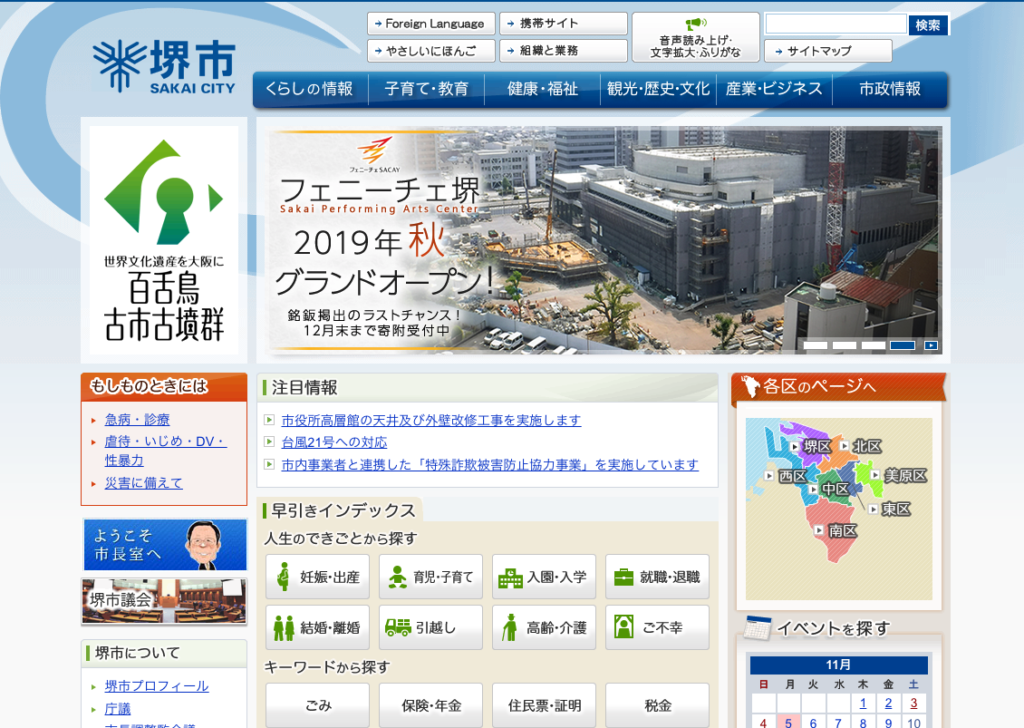This screenshot has width=1024, height=728.
Task: Select the first carousel slide indicator
Action: click(x=816, y=345)
